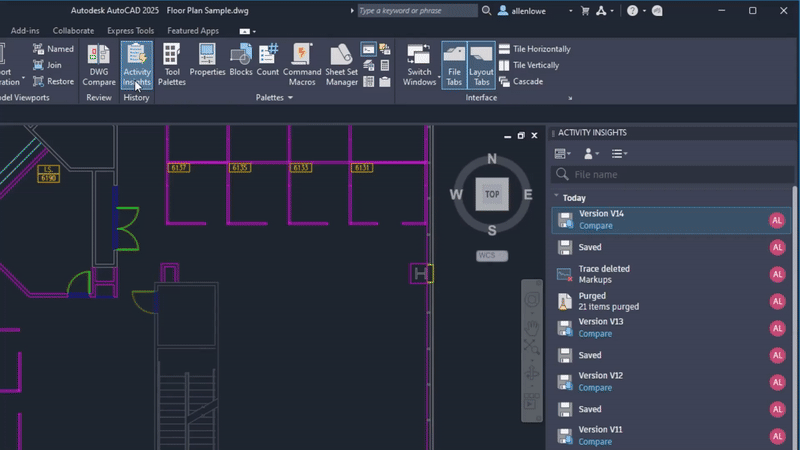800x450 pixels.
Task: Open the Blocks palette
Action: 241,60
